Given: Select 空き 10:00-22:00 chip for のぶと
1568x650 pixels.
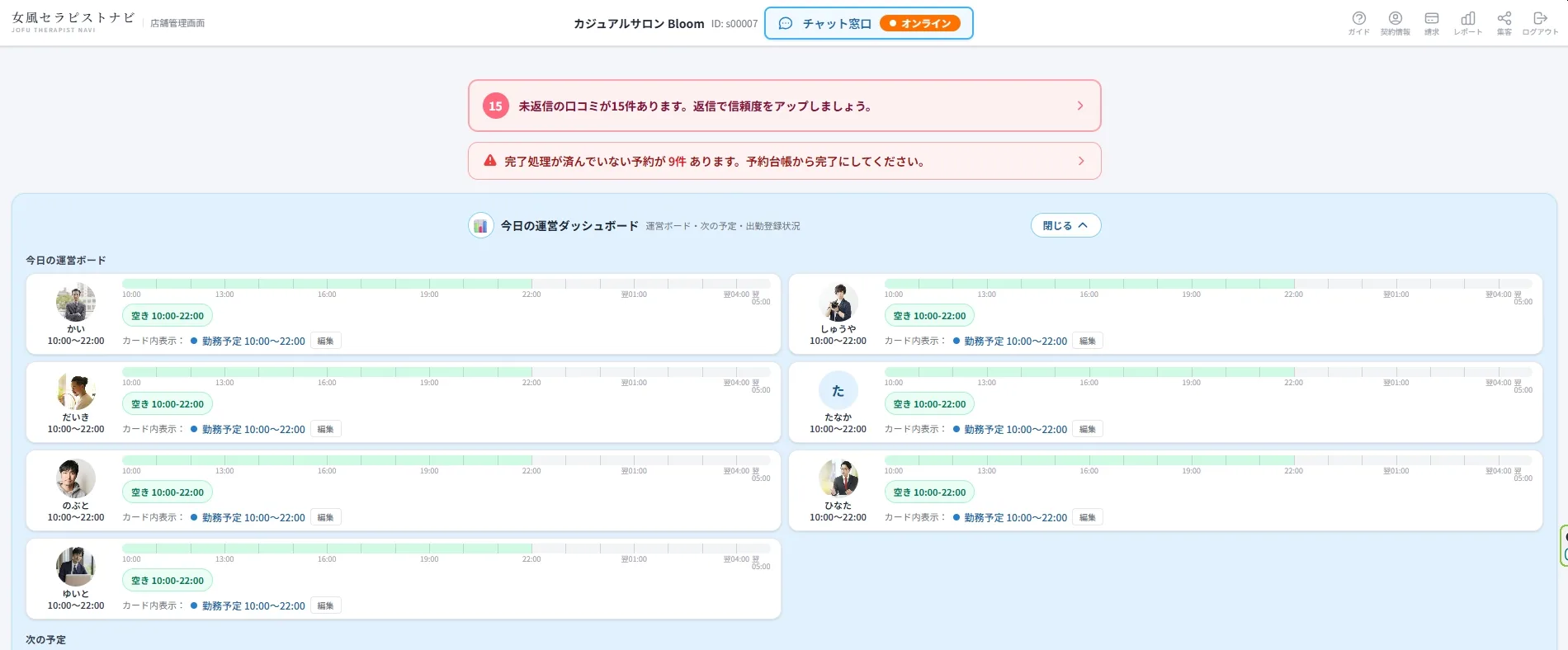Looking at the screenshot, I should [x=168, y=492].
